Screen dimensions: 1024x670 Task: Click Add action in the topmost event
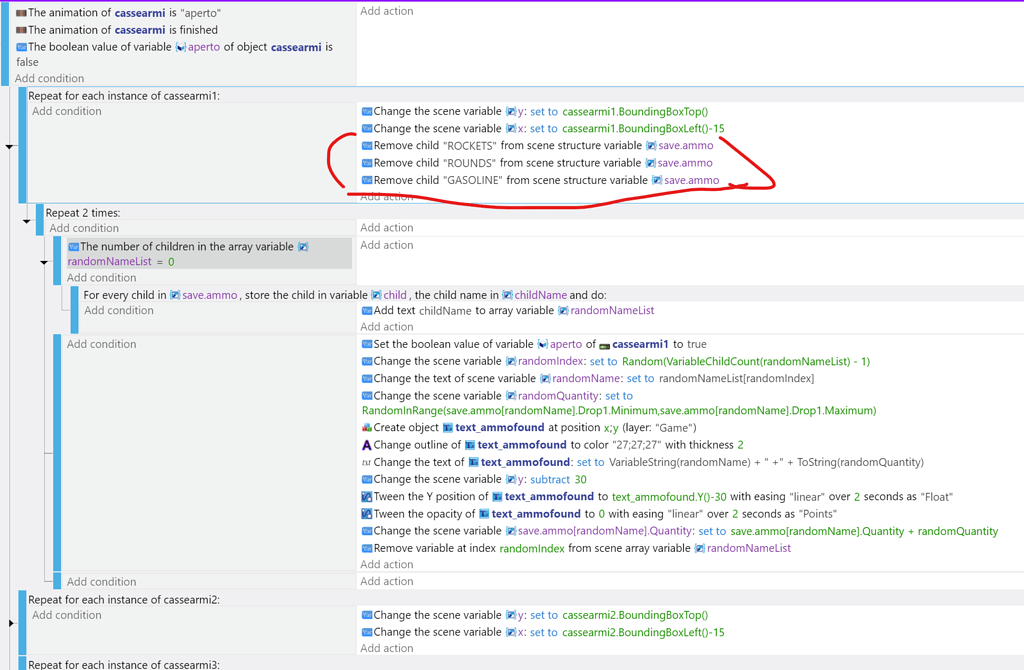pyautogui.click(x=386, y=11)
